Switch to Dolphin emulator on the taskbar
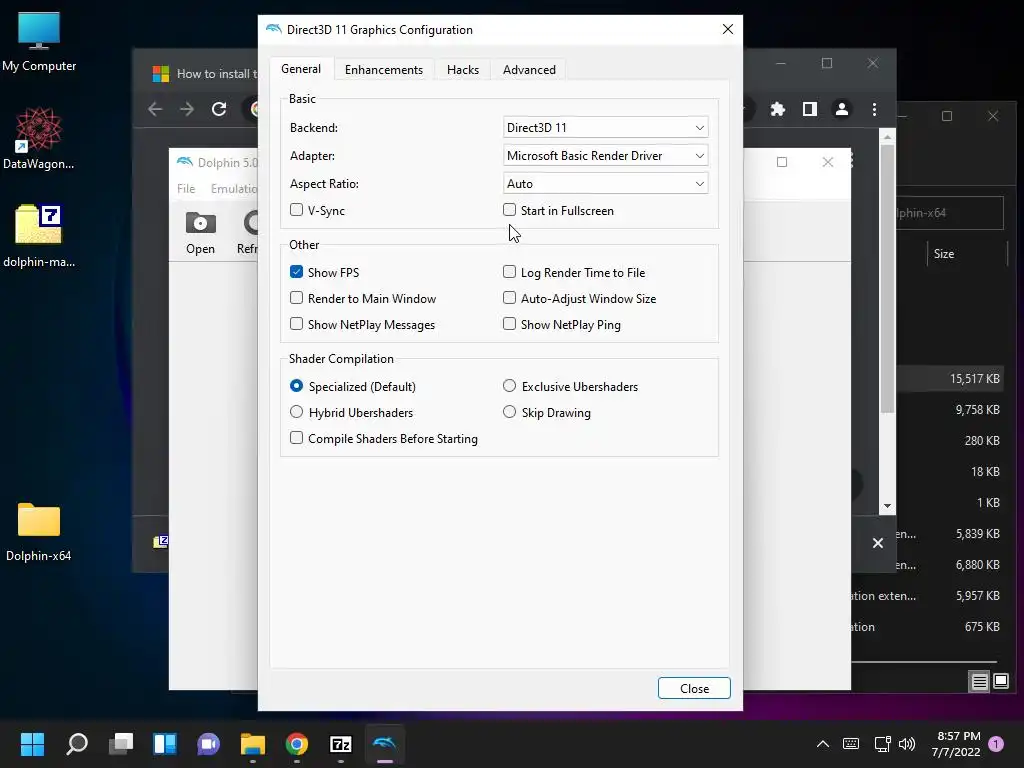 [385, 744]
